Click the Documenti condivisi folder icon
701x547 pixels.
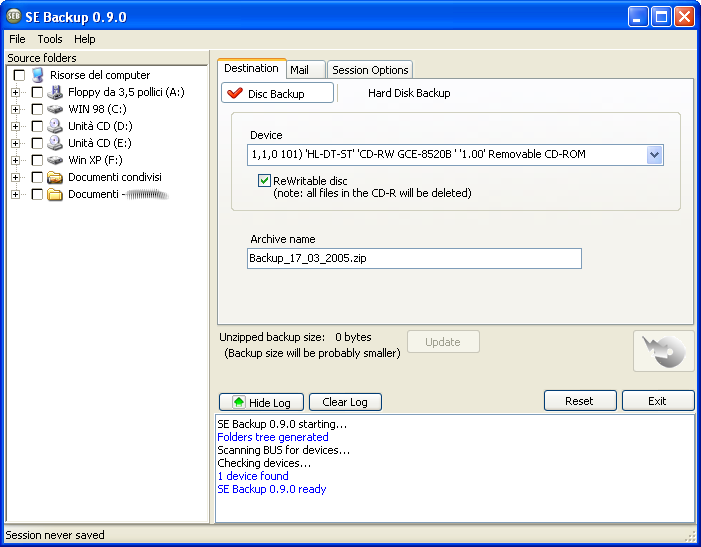tap(55, 177)
